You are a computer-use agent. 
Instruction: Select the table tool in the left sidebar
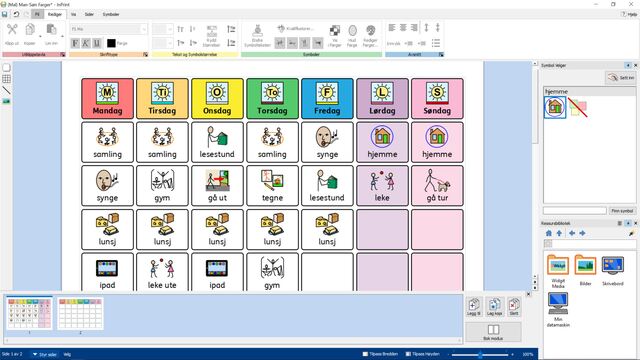pos(7,79)
